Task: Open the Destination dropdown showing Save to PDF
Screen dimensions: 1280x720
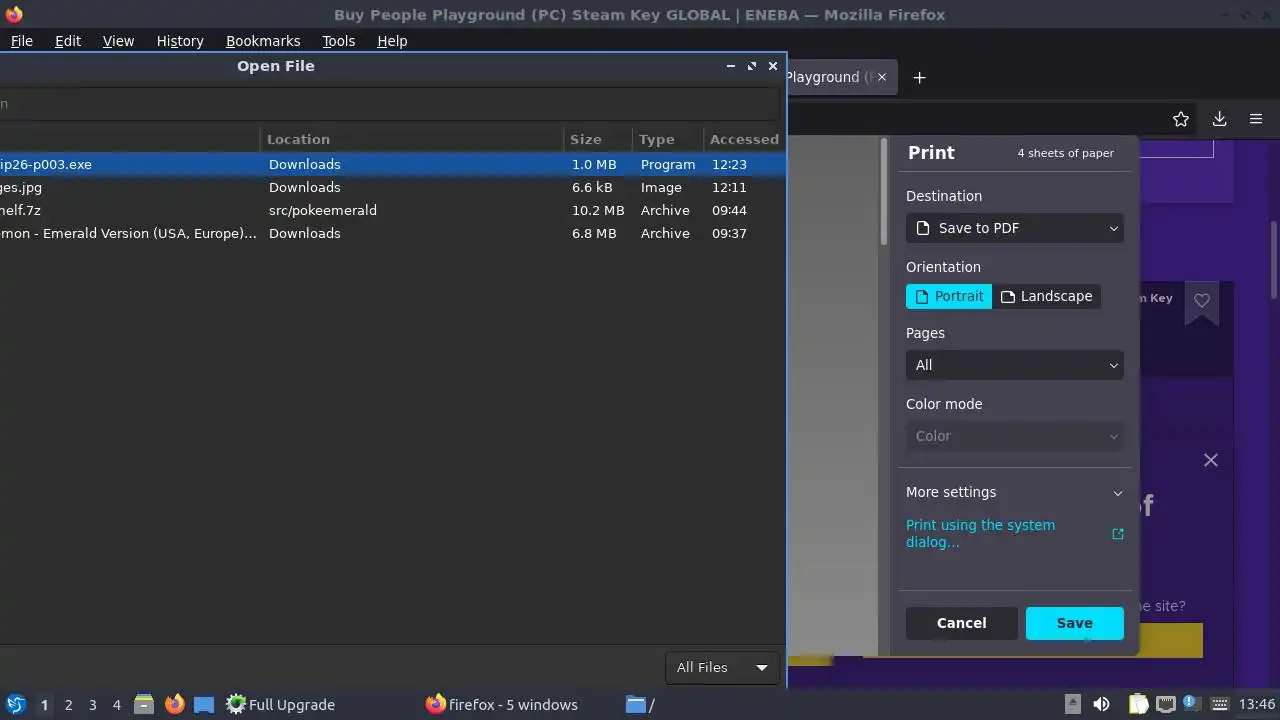Action: tap(1015, 228)
